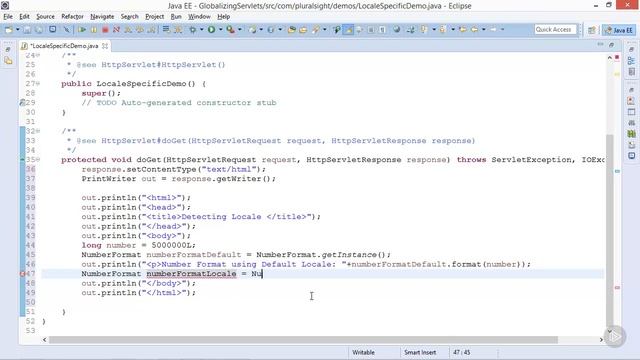Click the Save toolbar icon
The image size is (640, 360).
[x=27, y=29]
